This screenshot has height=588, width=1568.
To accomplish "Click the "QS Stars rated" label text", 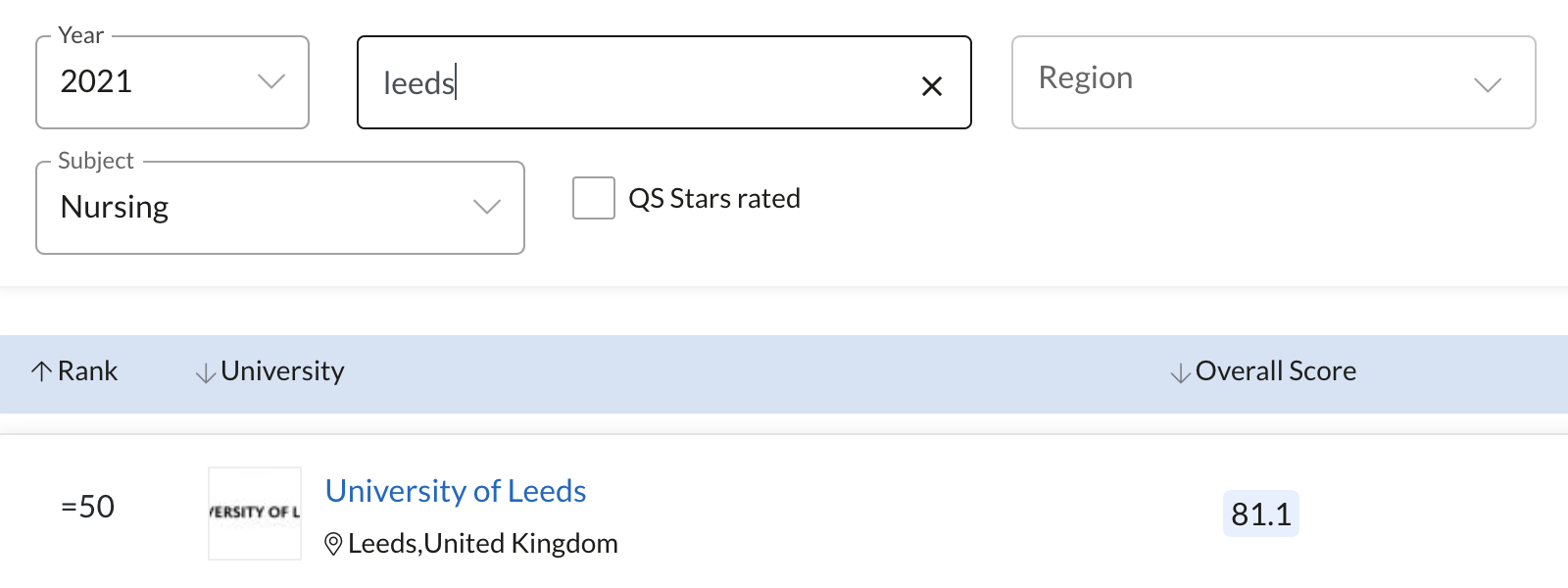I will tap(714, 199).
